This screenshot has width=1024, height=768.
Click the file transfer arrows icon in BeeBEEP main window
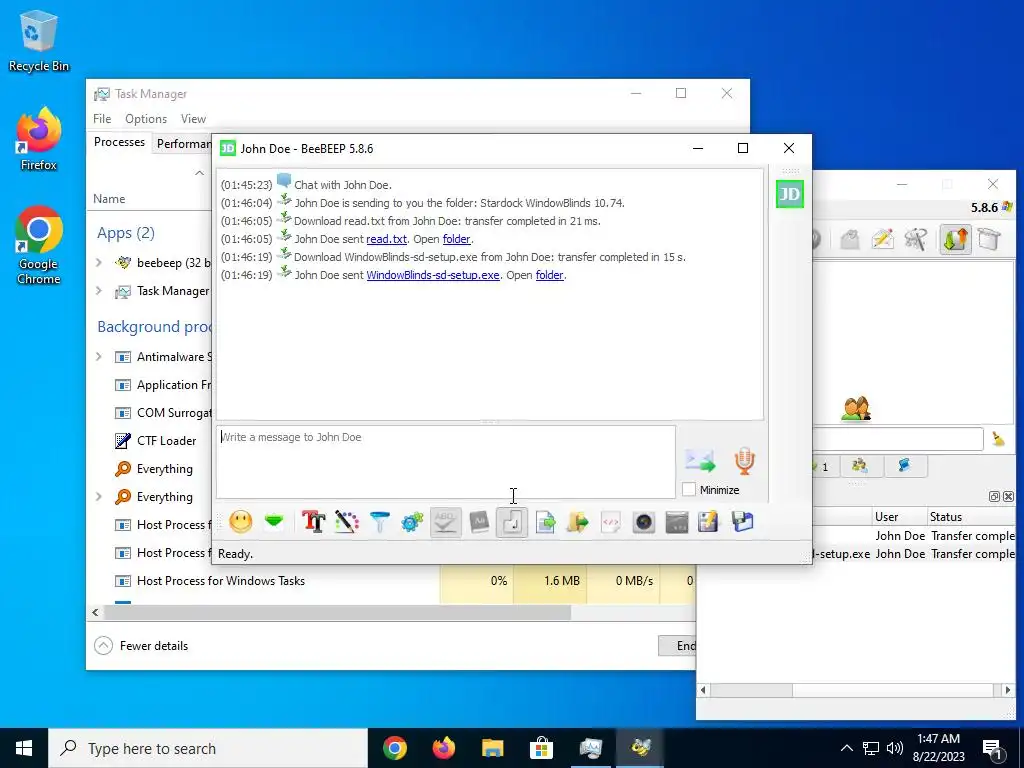(955, 239)
